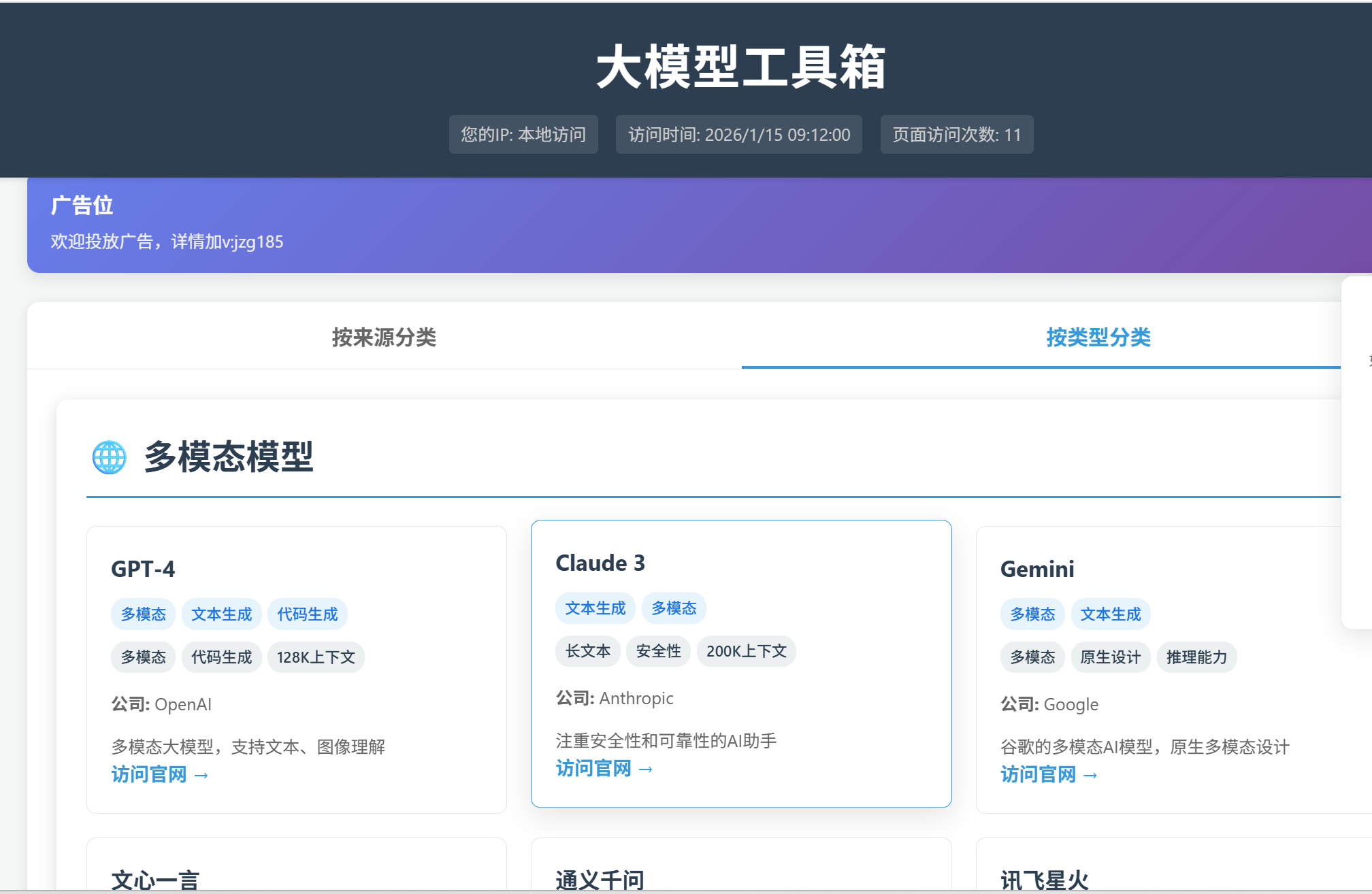Click the 文心一言 card heading
This screenshot has height=894, width=1372.
coord(155,880)
